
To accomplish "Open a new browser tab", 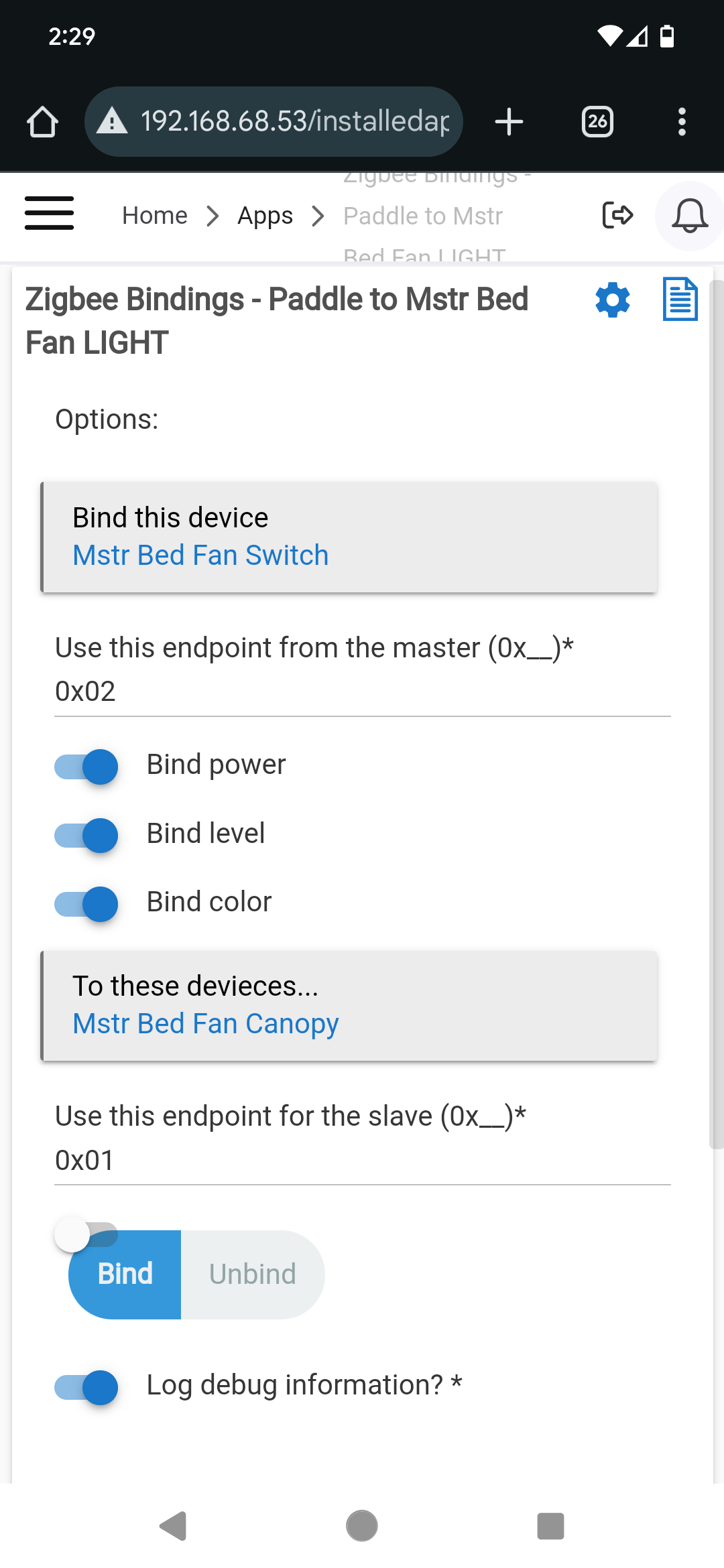I will [508, 121].
